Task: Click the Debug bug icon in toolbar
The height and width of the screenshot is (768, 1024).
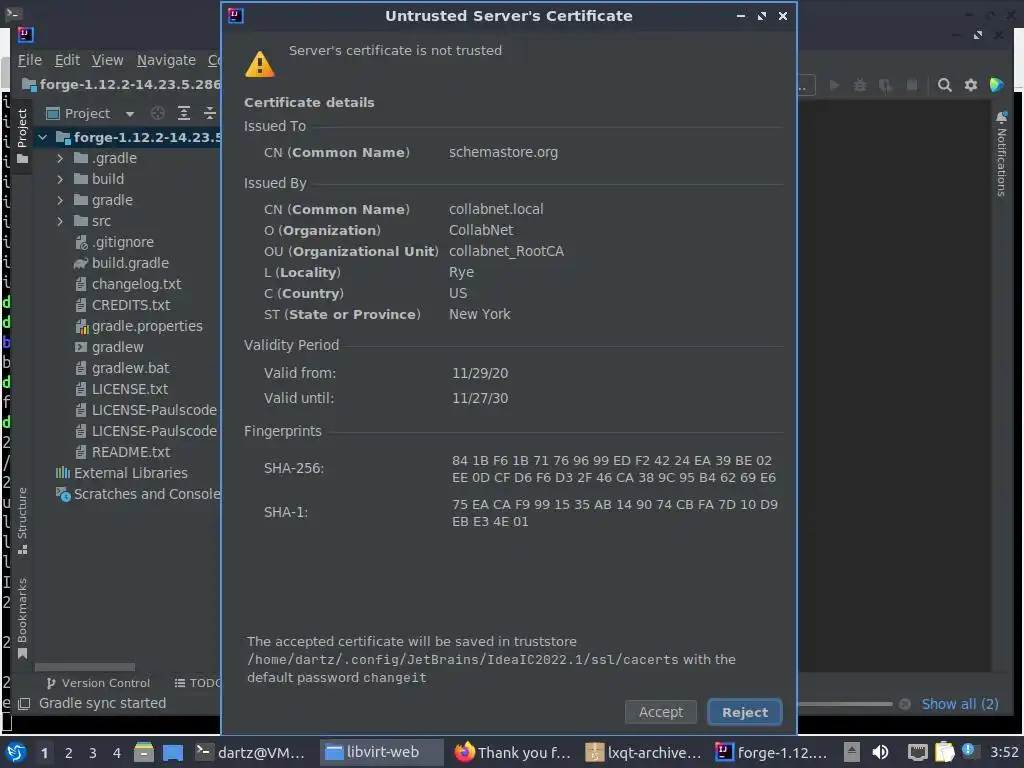Action: point(860,85)
